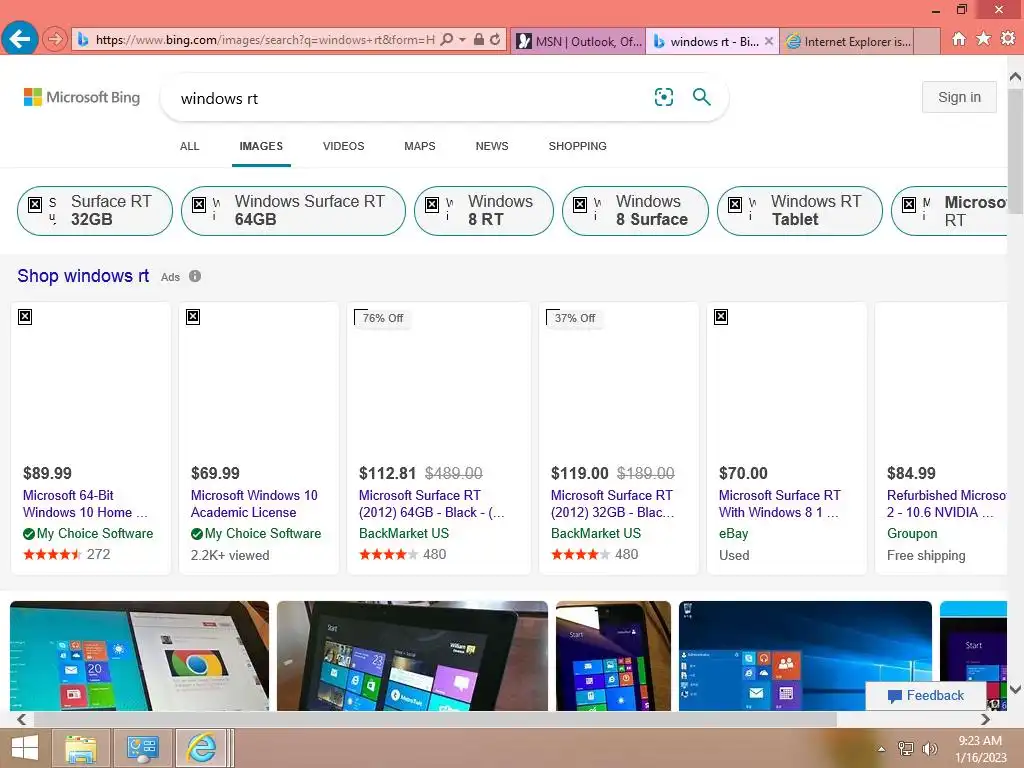The height and width of the screenshot is (768, 1024).
Task: Open Microsoft Windows 10 Academic License link
Action: coord(254,504)
